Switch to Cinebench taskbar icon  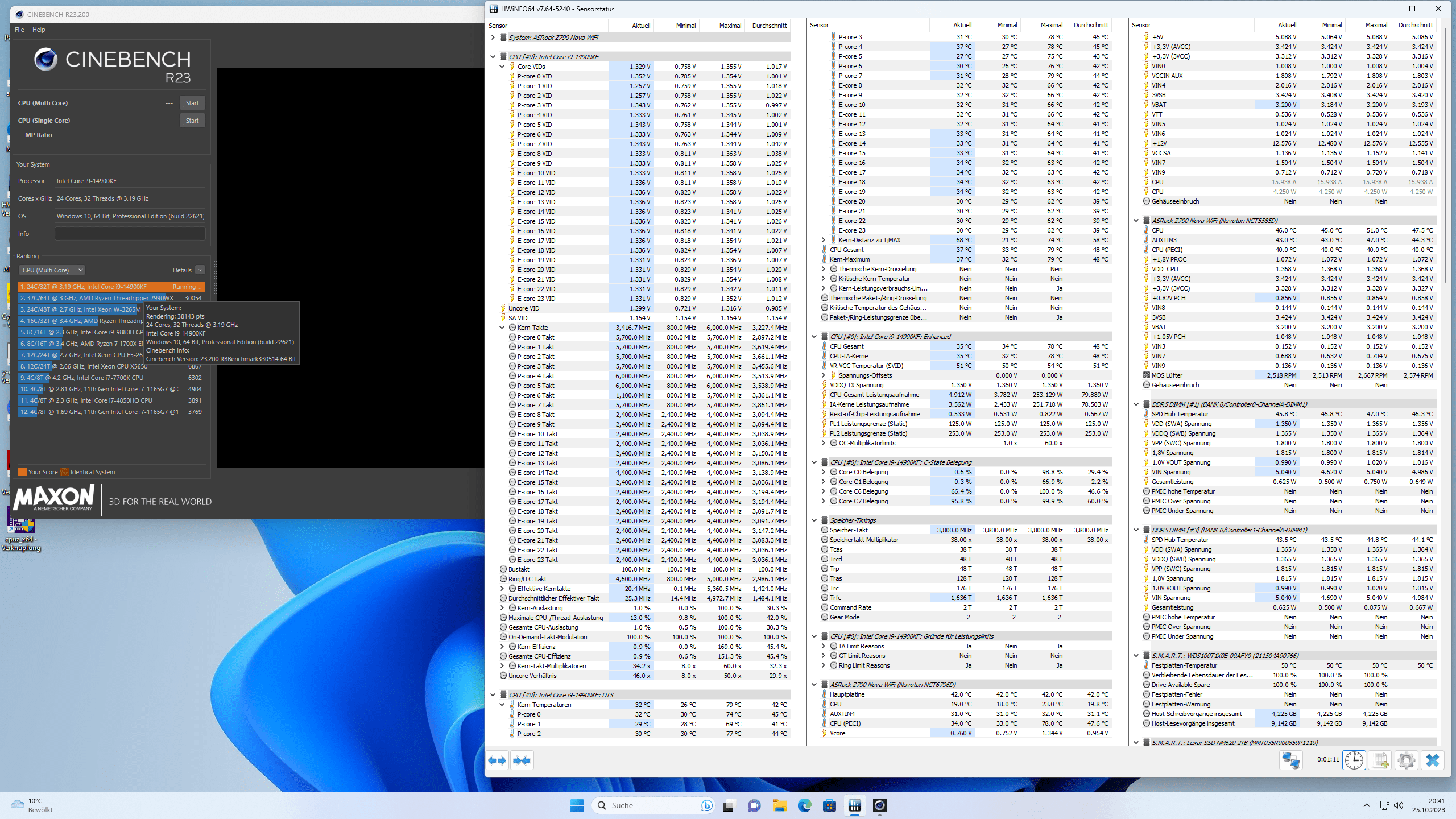pyautogui.click(x=879, y=805)
